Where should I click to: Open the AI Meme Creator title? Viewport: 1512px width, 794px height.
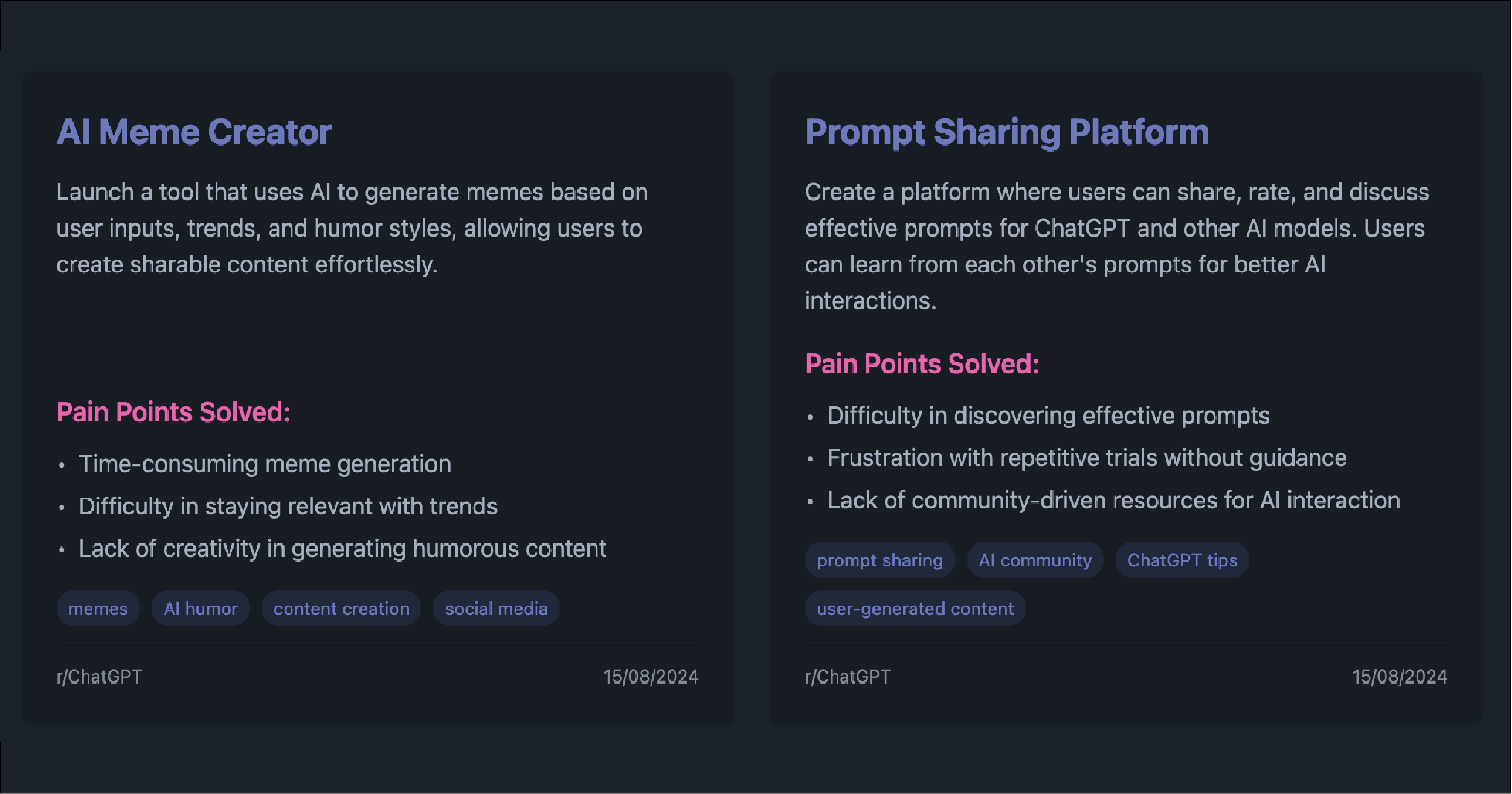[194, 132]
